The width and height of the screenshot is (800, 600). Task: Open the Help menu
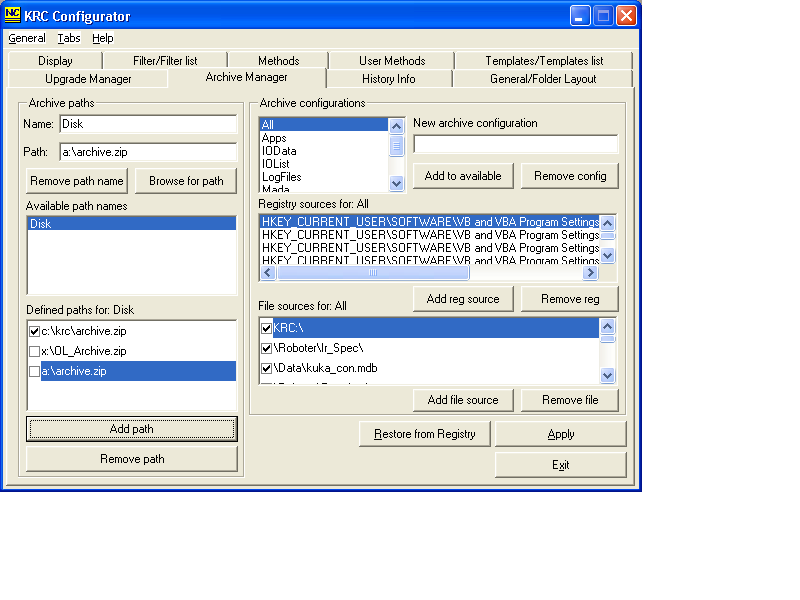(103, 38)
